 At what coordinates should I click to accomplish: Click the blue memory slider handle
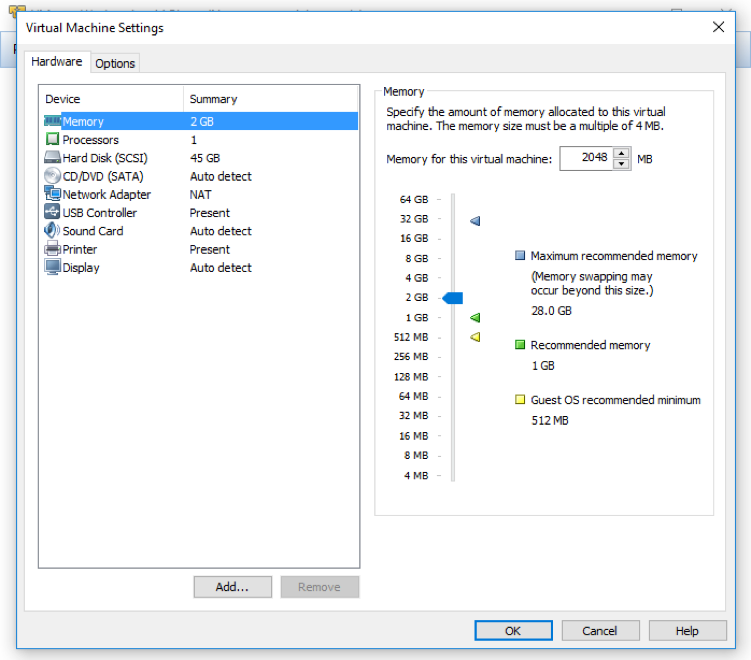pyautogui.click(x=453, y=298)
